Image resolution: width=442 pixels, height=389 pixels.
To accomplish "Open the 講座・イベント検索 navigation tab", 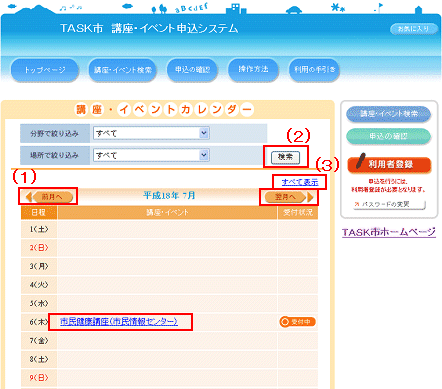I will tap(122, 70).
